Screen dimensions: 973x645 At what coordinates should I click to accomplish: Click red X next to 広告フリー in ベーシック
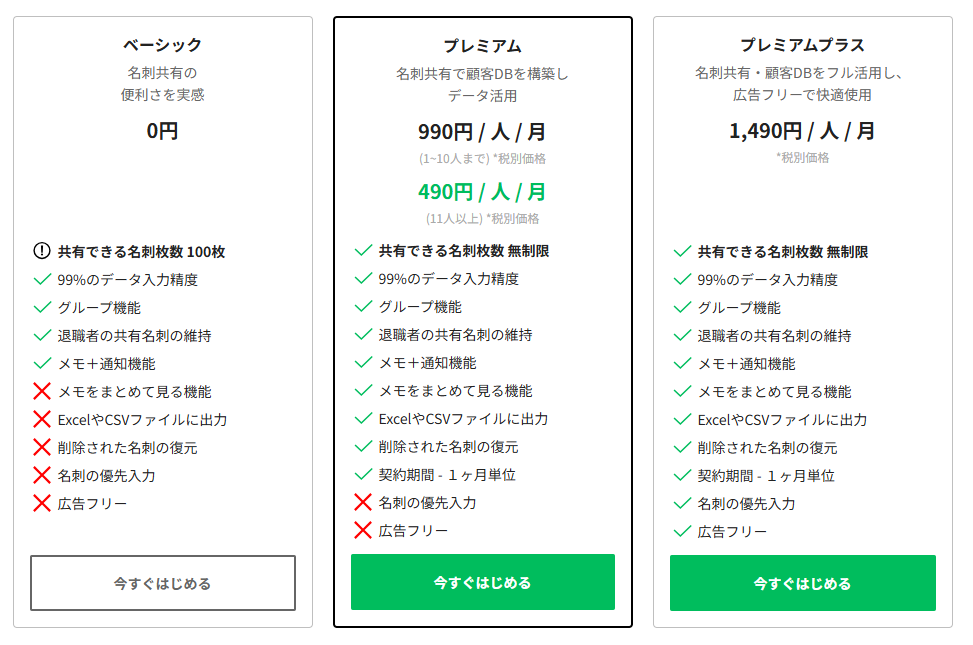click(42, 503)
